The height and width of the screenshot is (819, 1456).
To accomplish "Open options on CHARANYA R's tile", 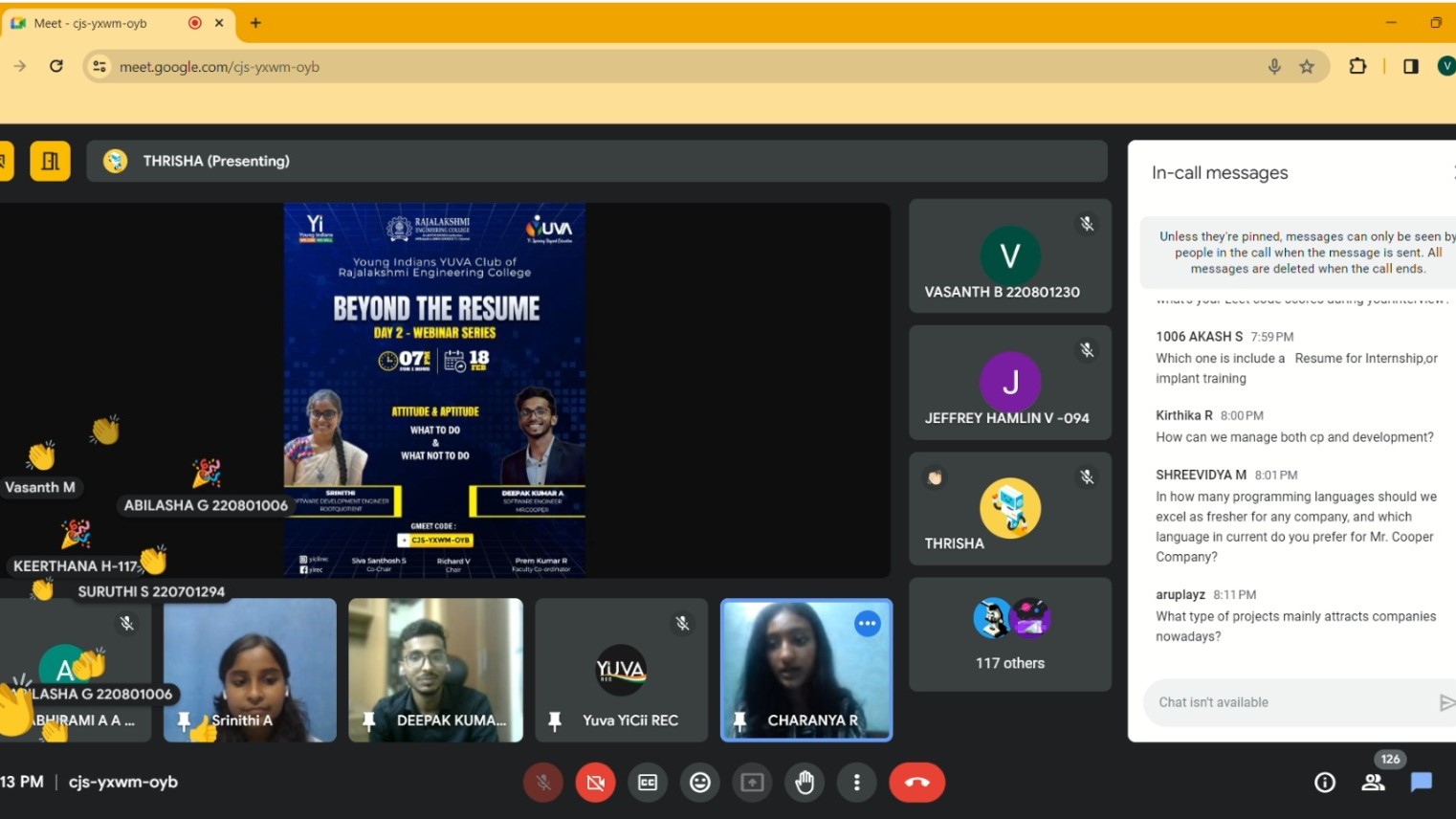I will tap(868, 624).
